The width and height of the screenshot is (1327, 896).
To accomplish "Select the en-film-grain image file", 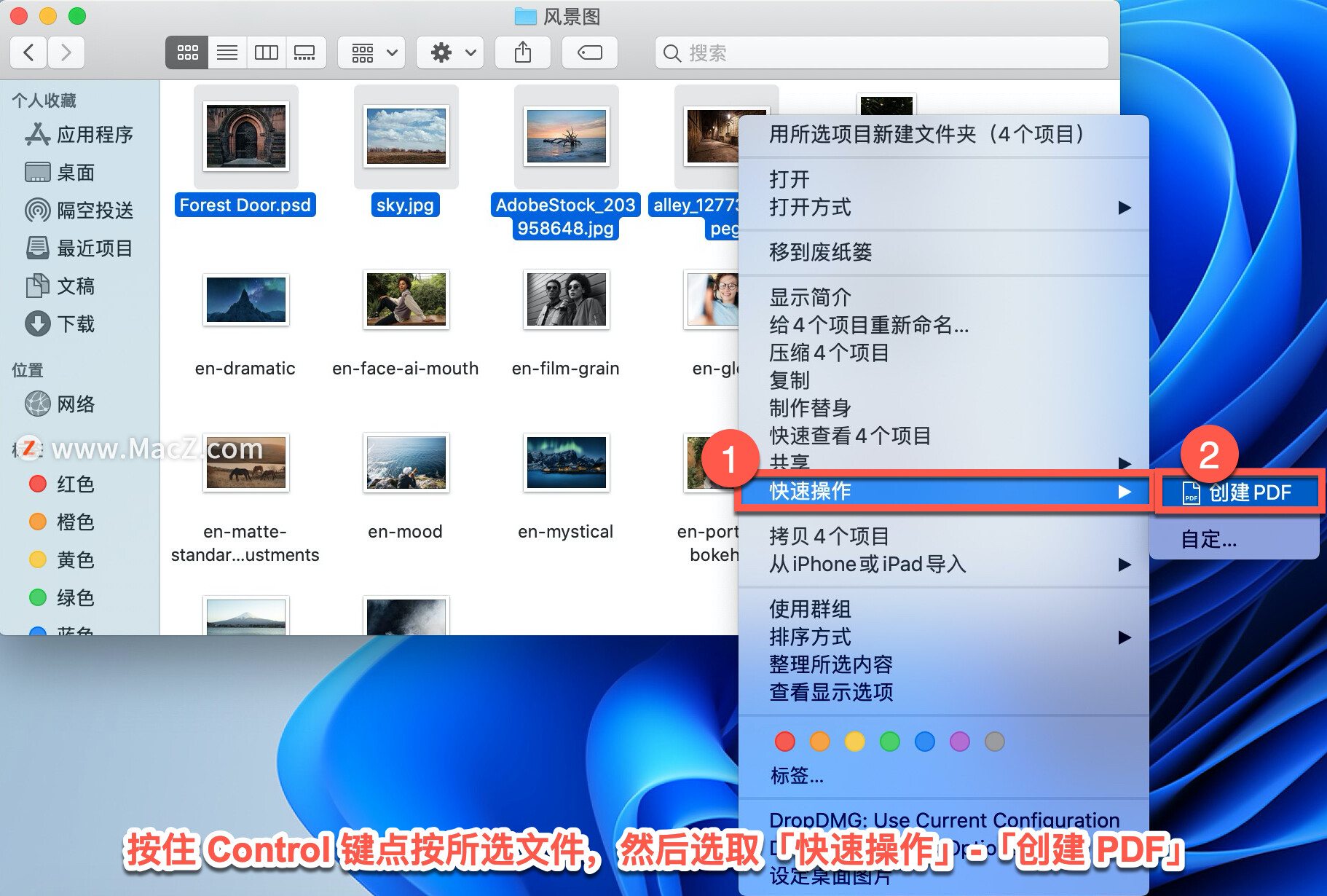I will 567,299.
